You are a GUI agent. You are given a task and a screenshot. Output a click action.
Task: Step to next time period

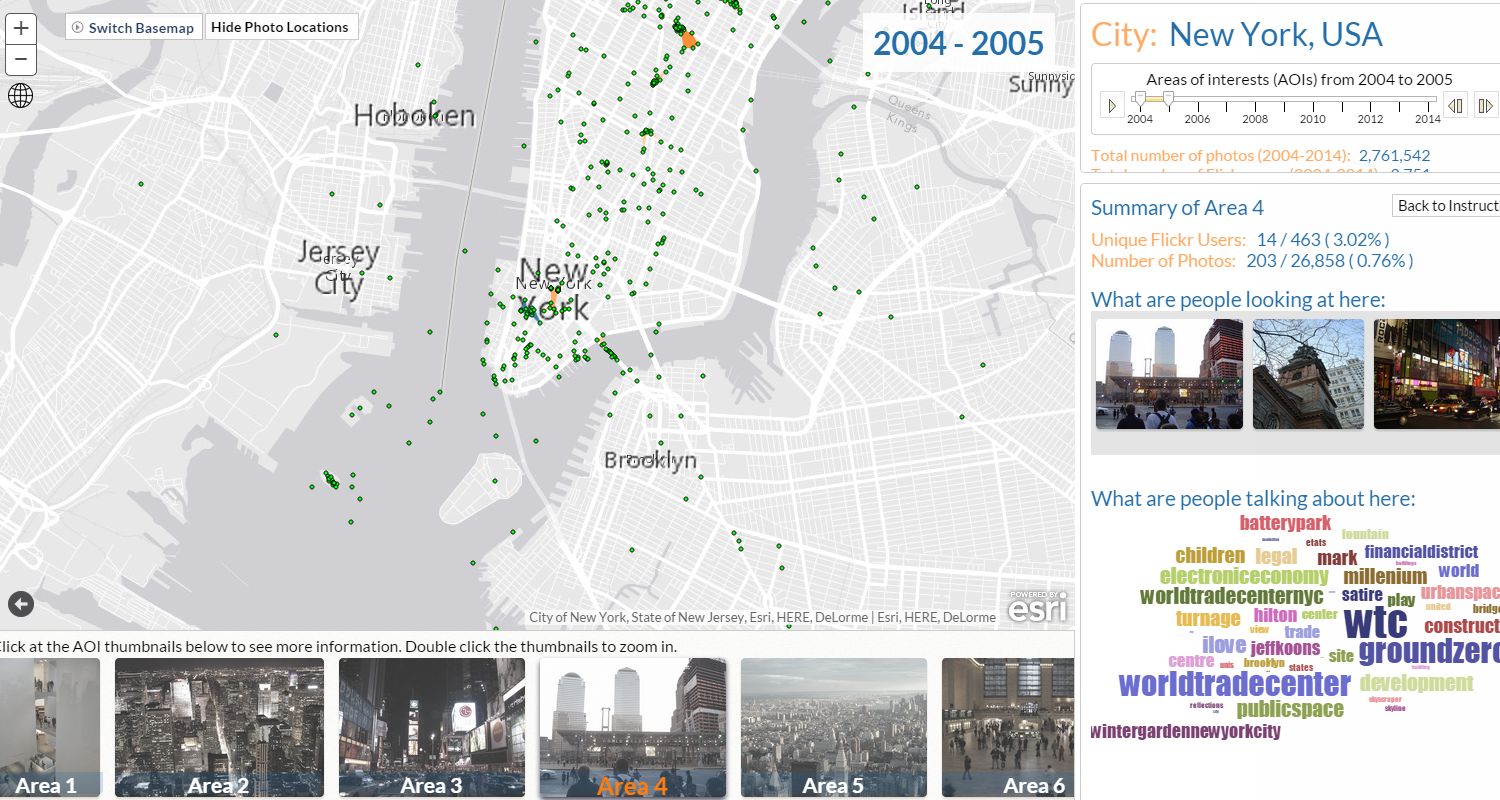pyautogui.click(x=1485, y=105)
